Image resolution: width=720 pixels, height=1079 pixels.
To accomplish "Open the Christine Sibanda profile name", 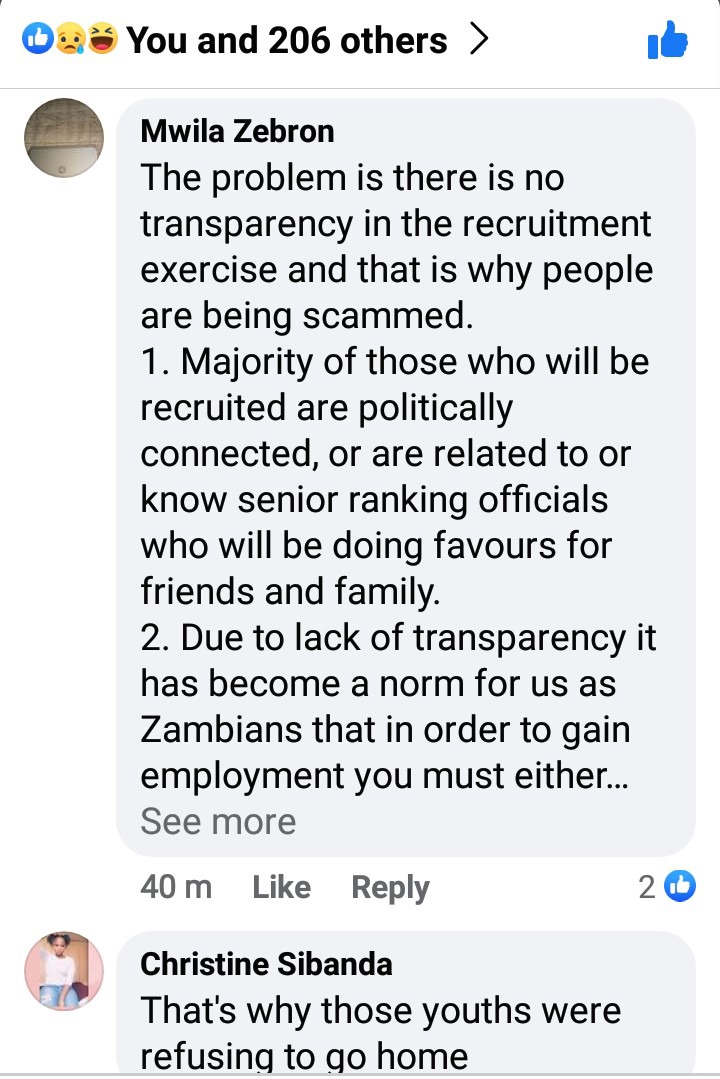I will tap(266, 963).
